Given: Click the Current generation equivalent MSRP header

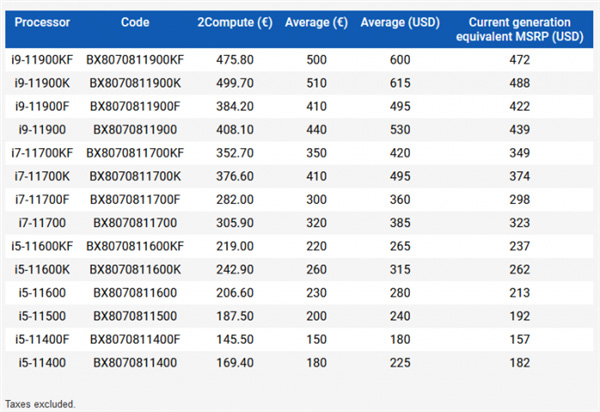Looking at the screenshot, I should 518,27.
